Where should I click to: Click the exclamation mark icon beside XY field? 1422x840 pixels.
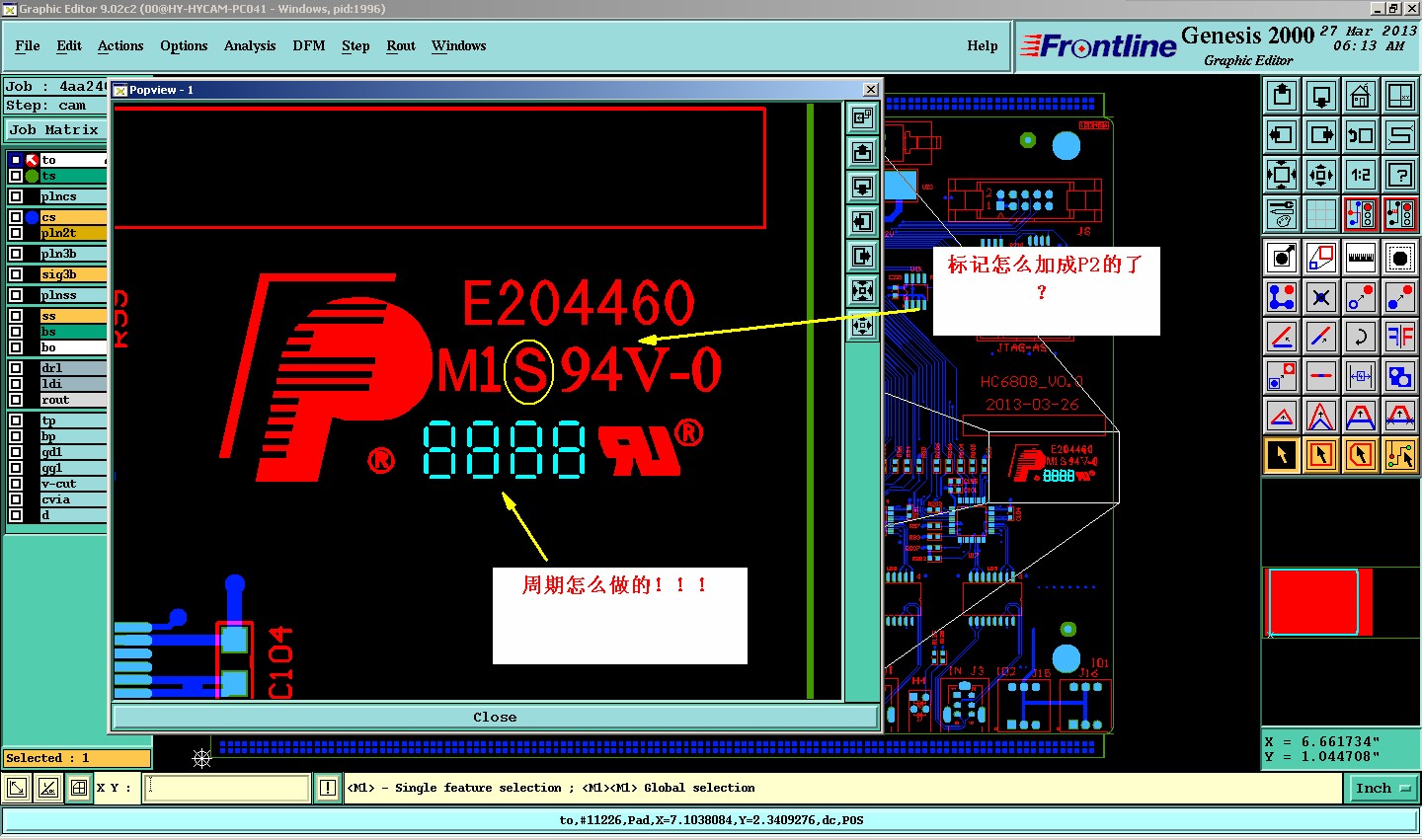(x=328, y=788)
